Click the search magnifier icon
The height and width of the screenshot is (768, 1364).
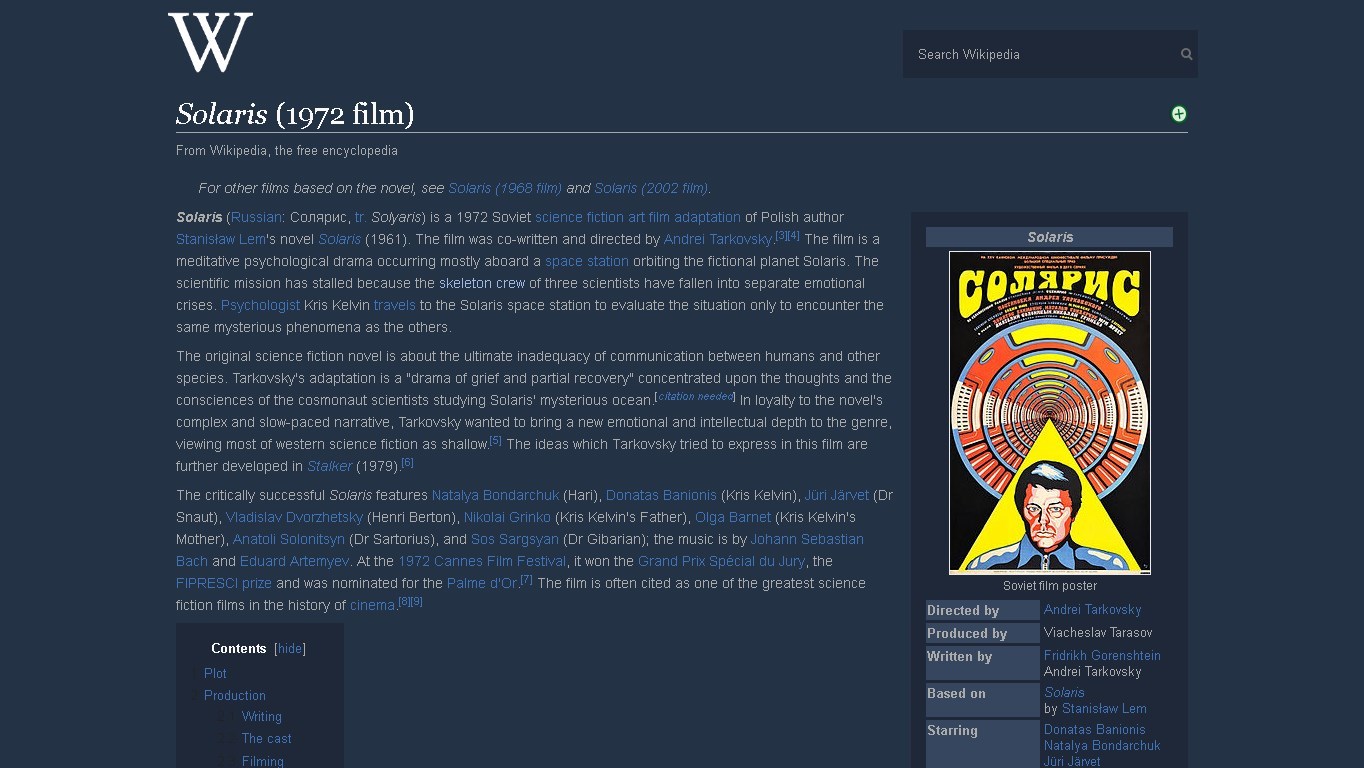tap(1186, 54)
